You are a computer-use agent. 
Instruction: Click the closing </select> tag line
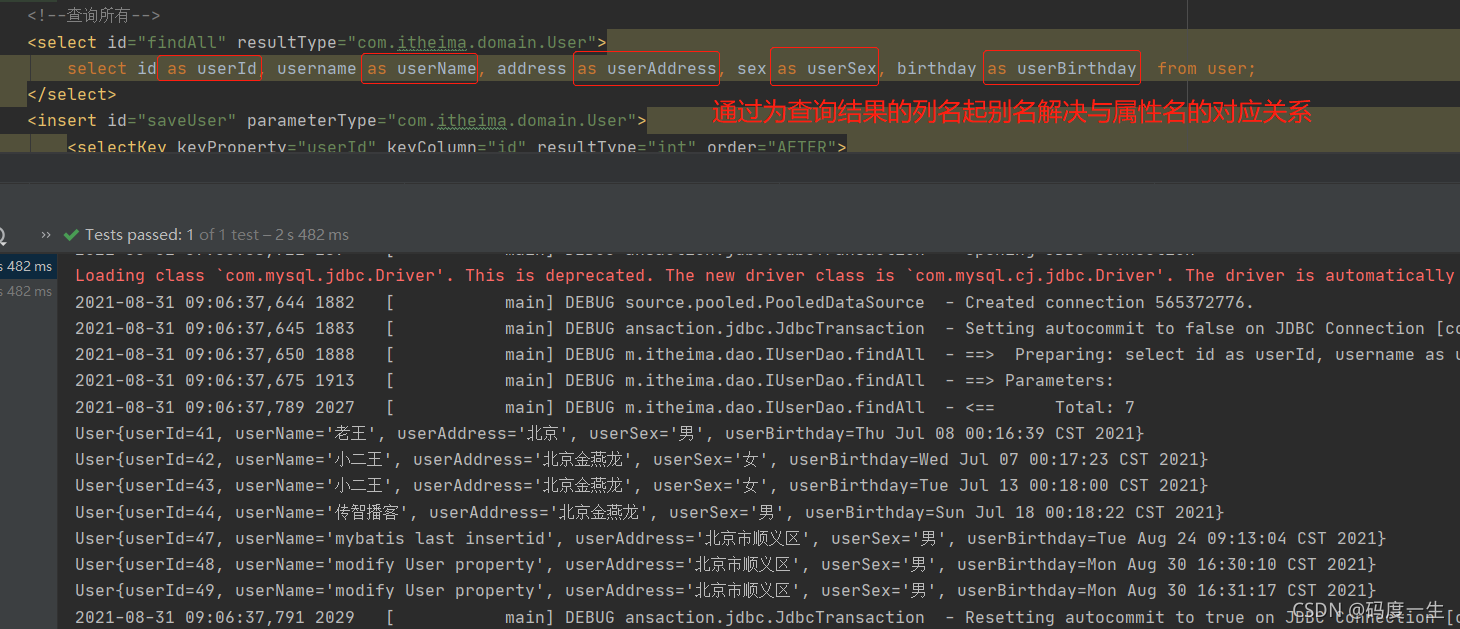72,94
